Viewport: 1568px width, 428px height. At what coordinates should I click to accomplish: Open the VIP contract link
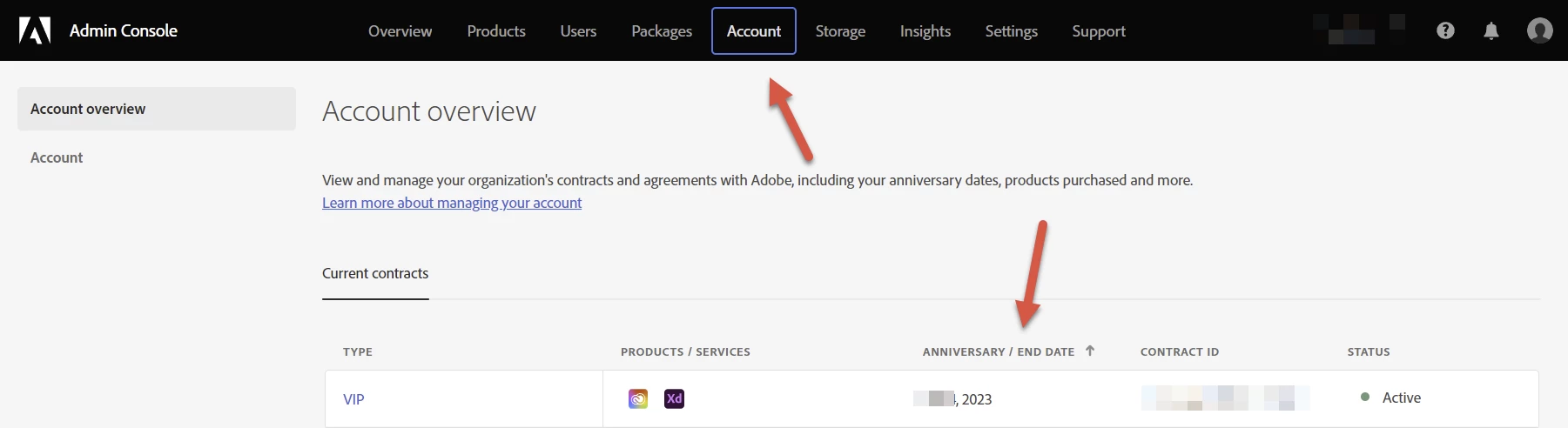353,399
